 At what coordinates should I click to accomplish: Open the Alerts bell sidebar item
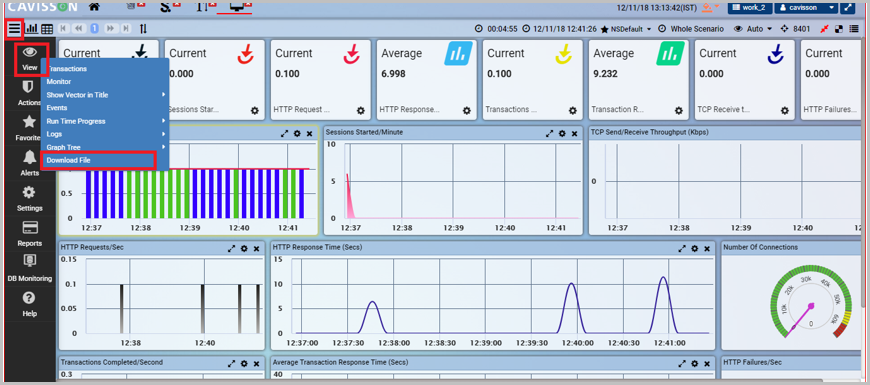pyautogui.click(x=29, y=163)
